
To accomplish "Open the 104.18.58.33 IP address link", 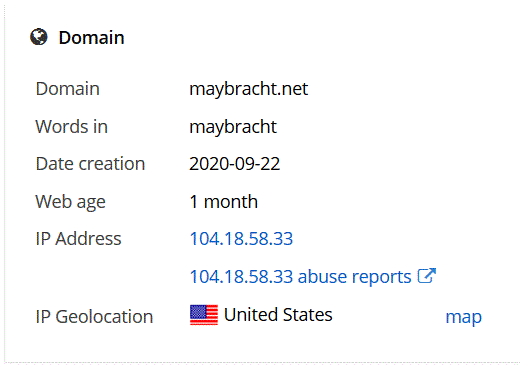I will pos(241,239).
